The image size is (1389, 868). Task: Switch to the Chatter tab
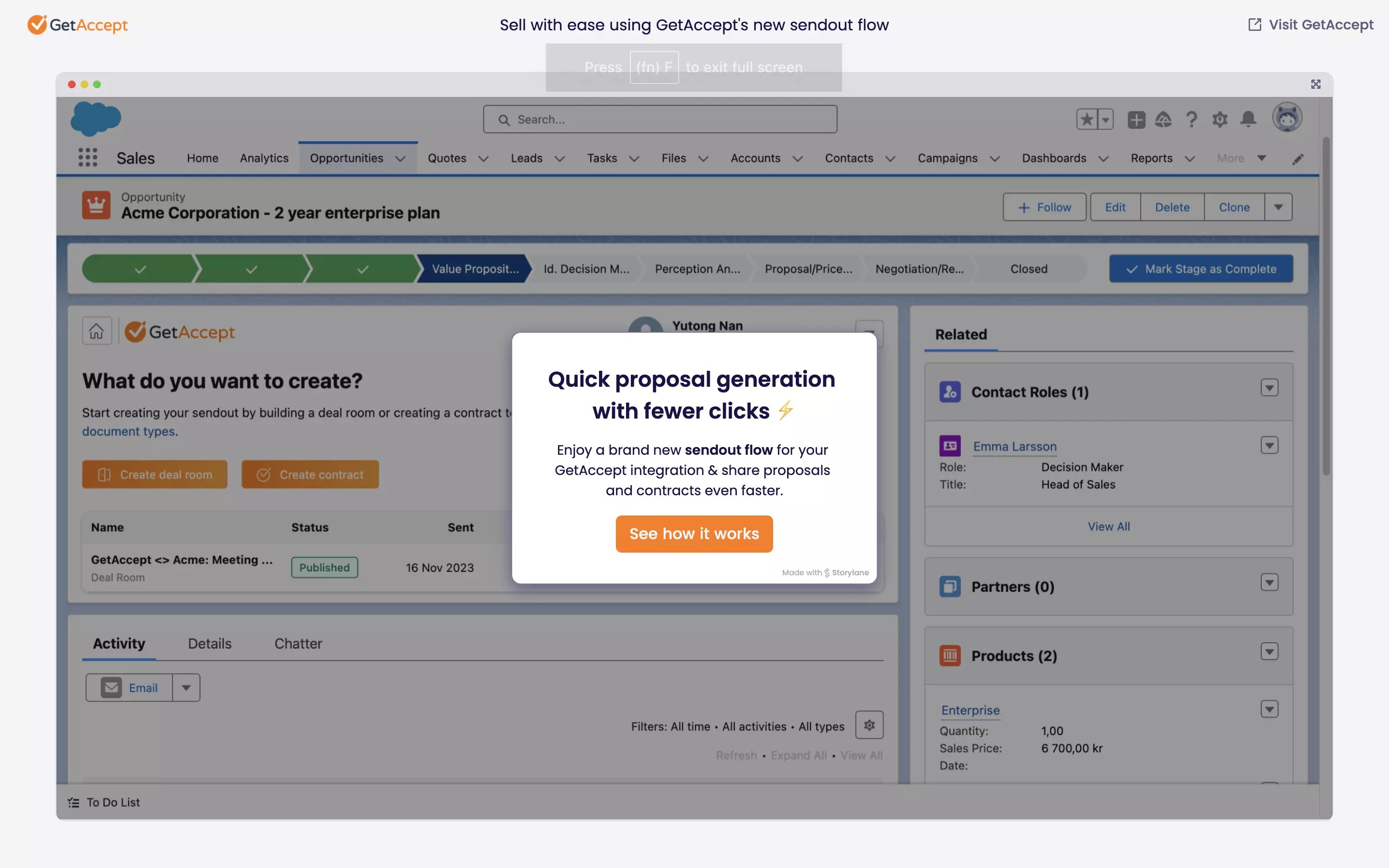click(x=298, y=644)
